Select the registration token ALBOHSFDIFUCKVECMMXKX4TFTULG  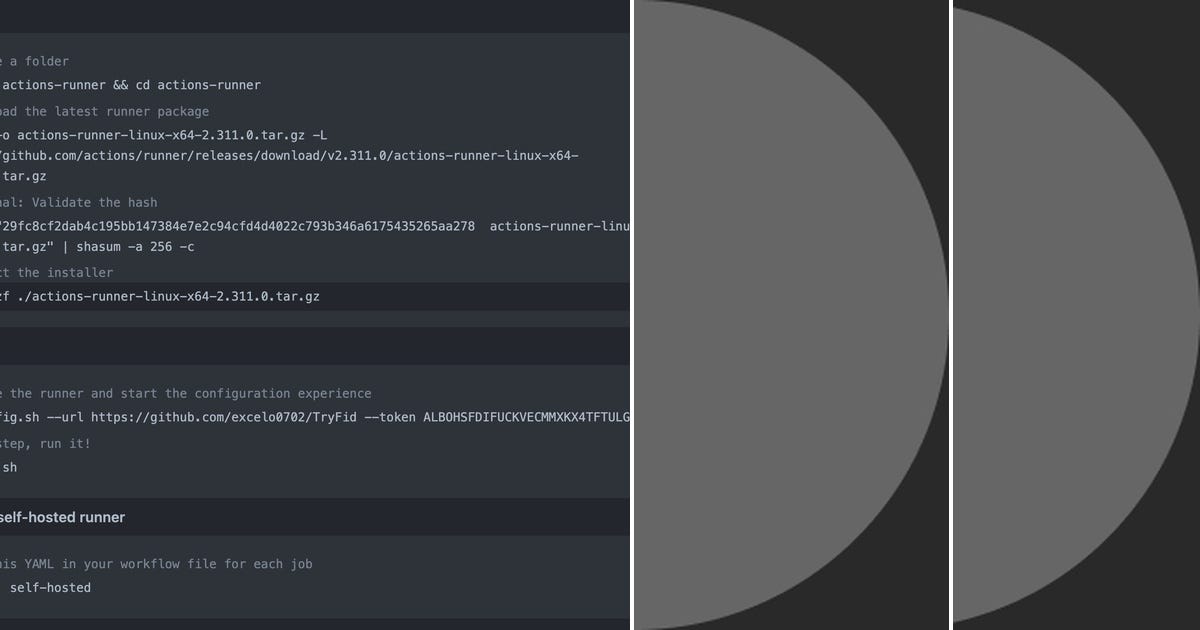click(510, 417)
